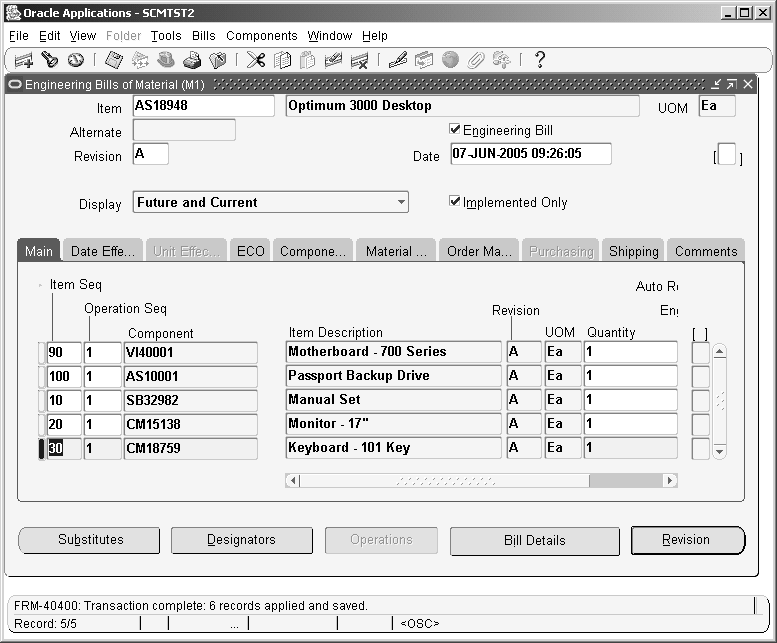Toggle the Engineering Bill checkbox
The width and height of the screenshot is (777, 643).
click(x=454, y=129)
